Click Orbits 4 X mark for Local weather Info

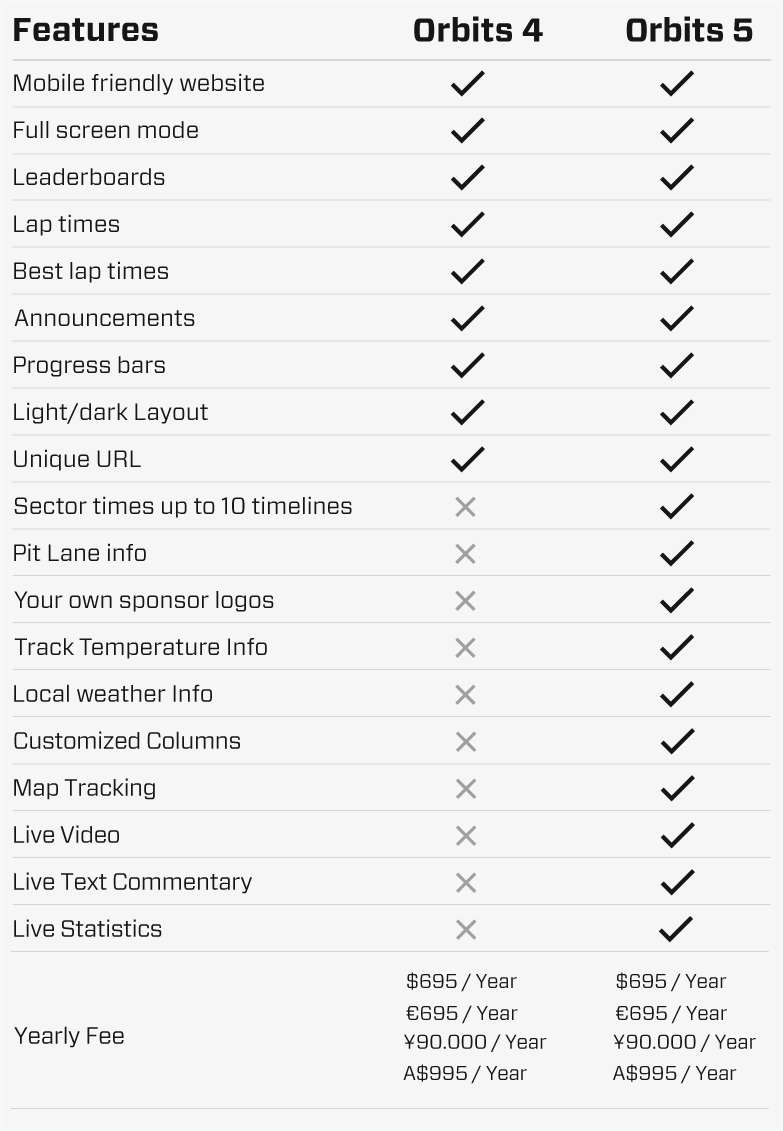click(465, 695)
